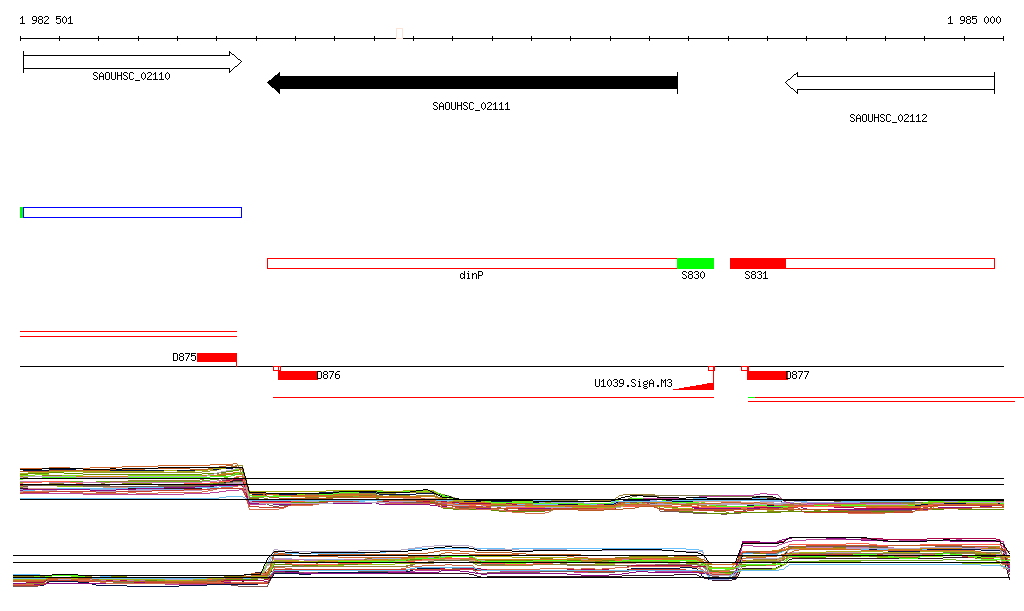Click the D876 label

coord(328,375)
